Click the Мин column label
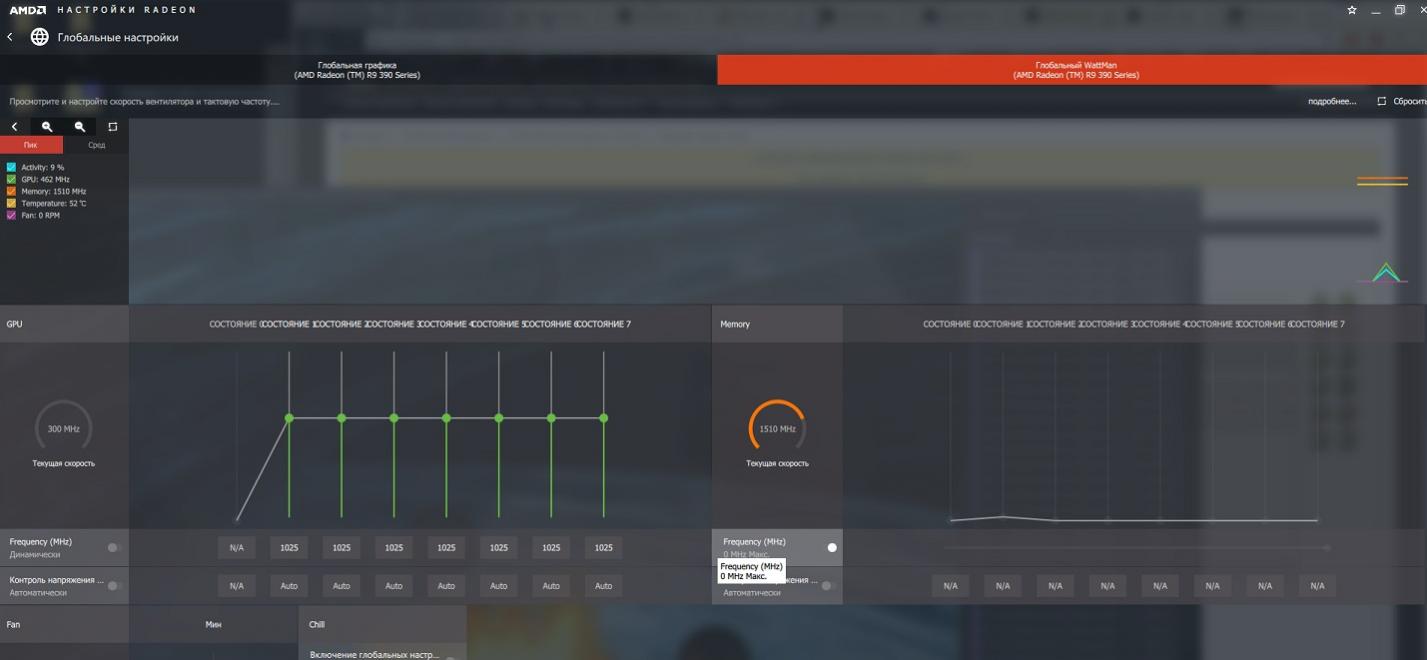Screen dimensions: 1427x660 [213, 624]
